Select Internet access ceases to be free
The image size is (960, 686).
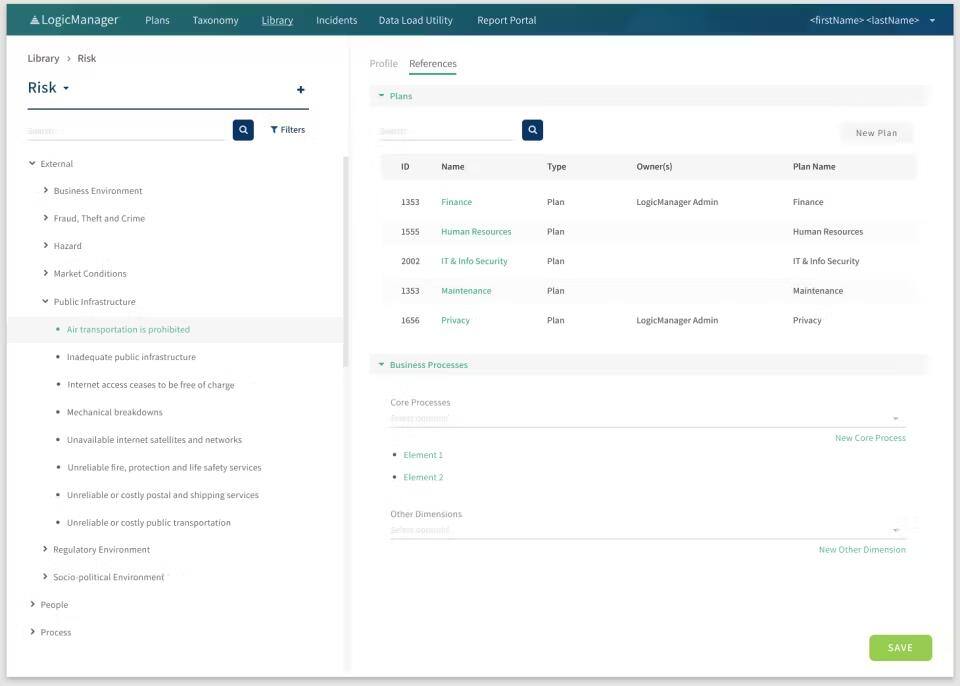pos(151,385)
